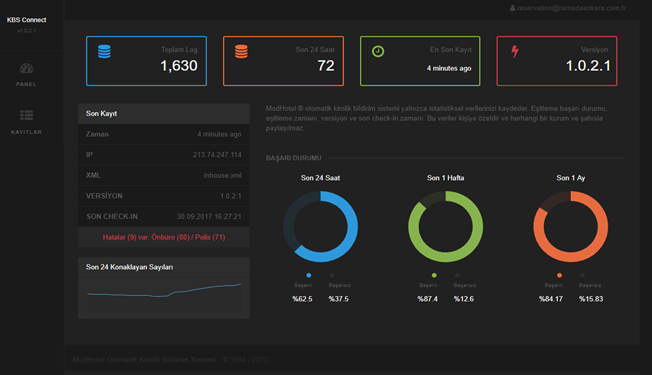The image size is (652, 375).
Task: Click the orange Son 1 Ay donut chart
Action: pyautogui.click(x=570, y=227)
